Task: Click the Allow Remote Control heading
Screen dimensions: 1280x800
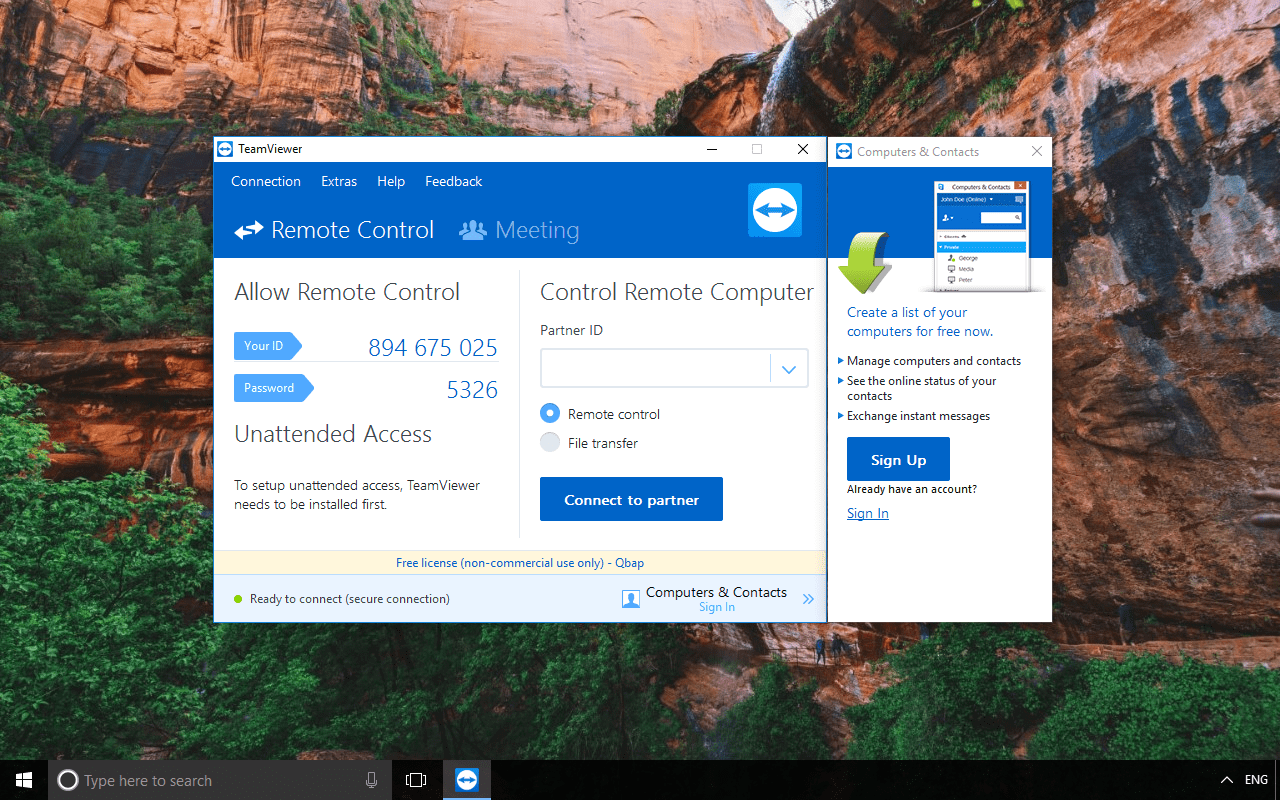Action: click(x=347, y=292)
